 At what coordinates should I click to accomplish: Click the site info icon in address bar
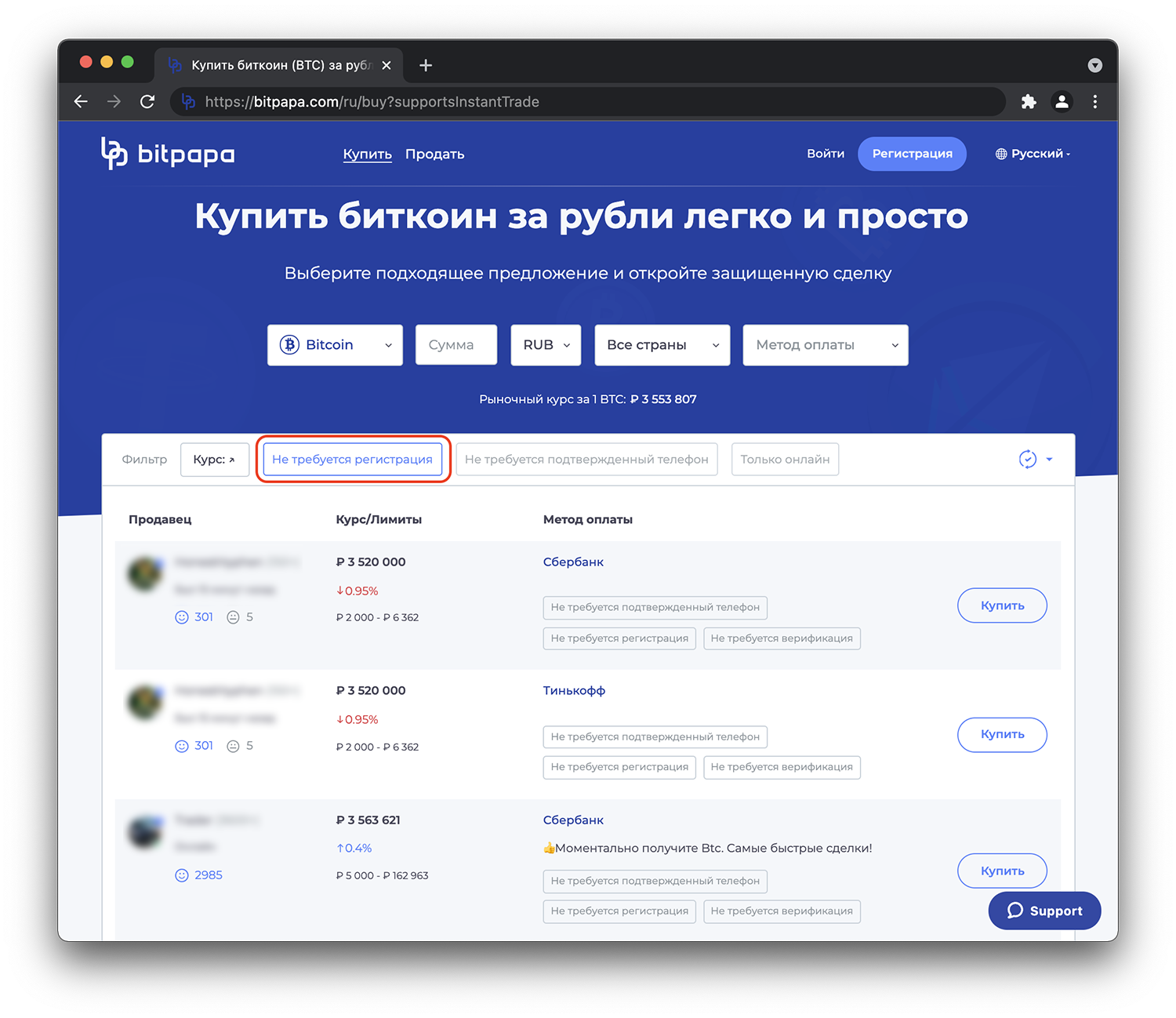188,101
